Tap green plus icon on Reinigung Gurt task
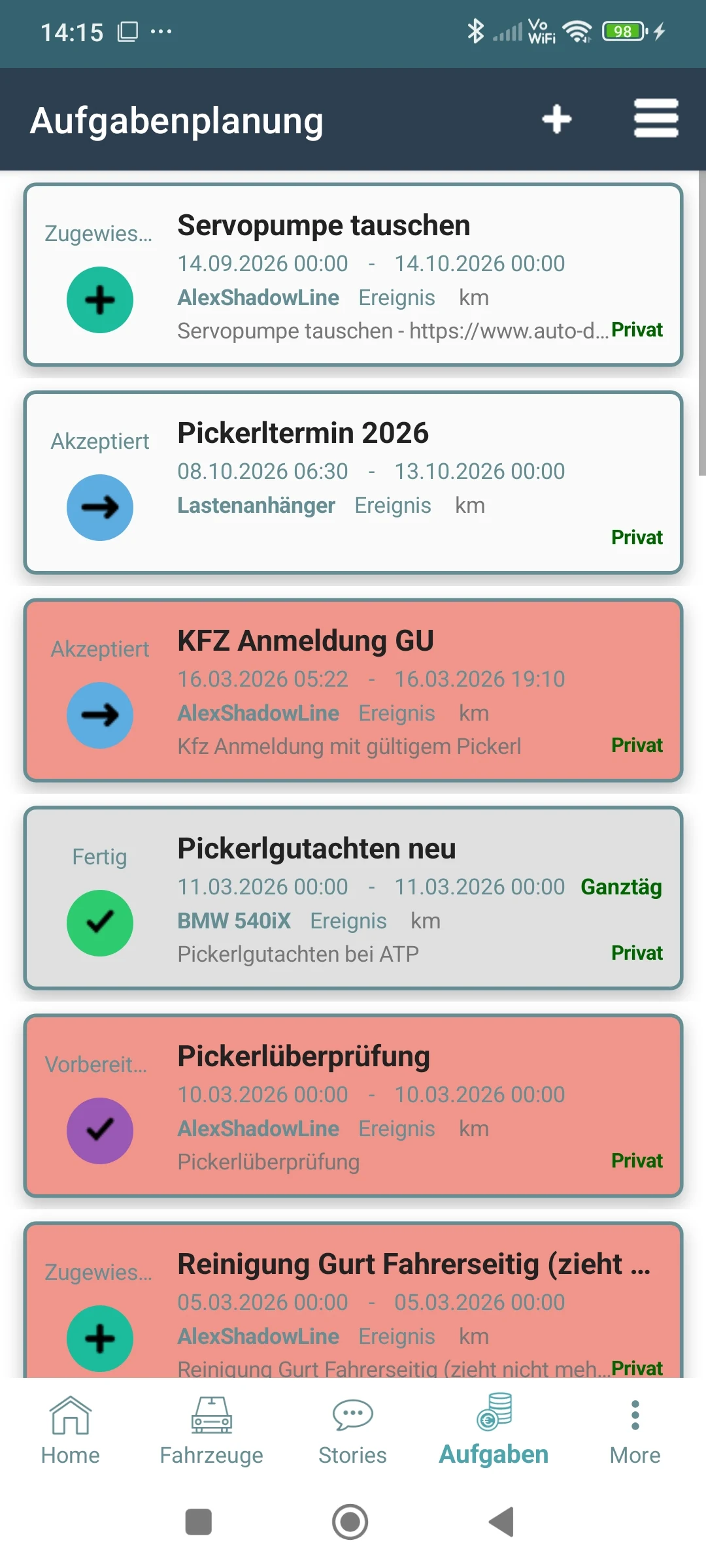The image size is (706, 1568). coord(100,1339)
